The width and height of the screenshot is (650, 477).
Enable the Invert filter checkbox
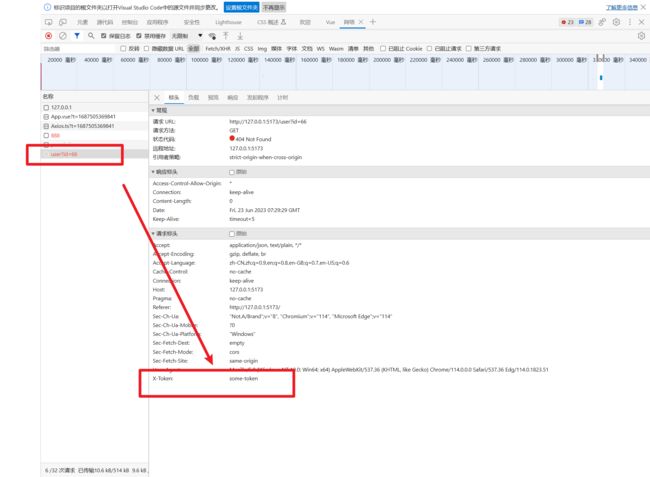point(123,48)
